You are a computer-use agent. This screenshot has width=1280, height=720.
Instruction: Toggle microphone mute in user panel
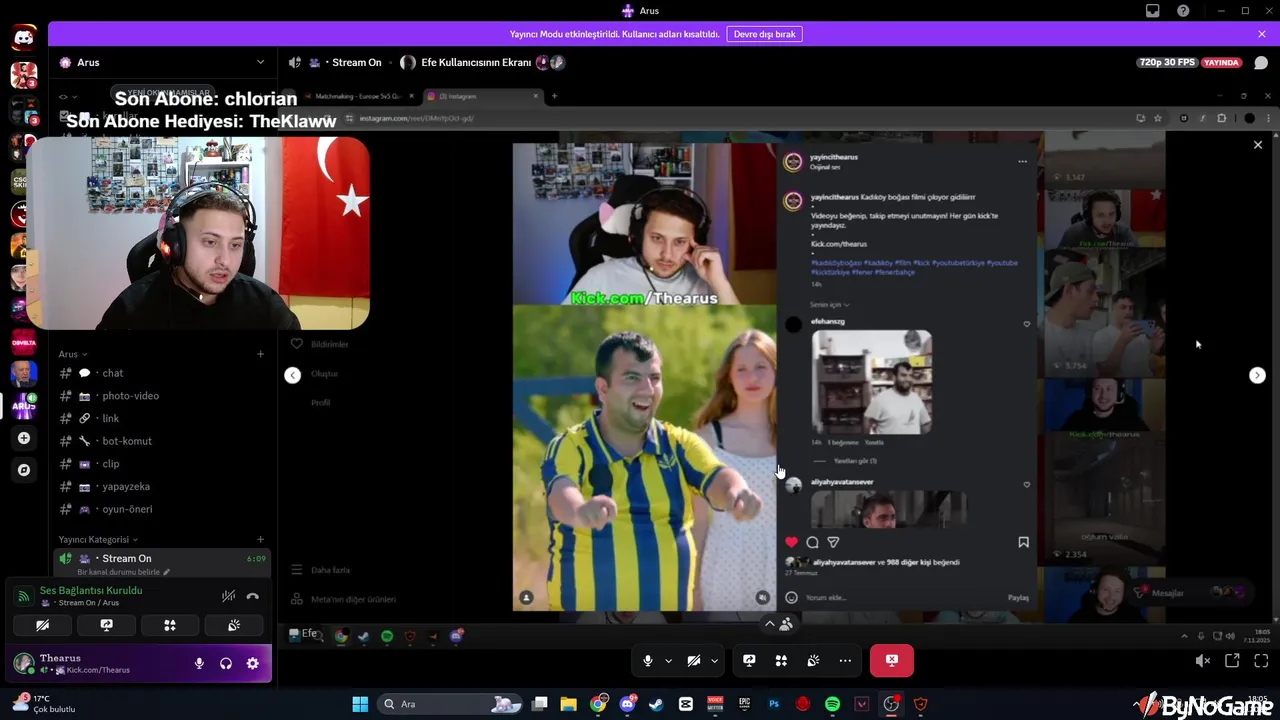199,663
